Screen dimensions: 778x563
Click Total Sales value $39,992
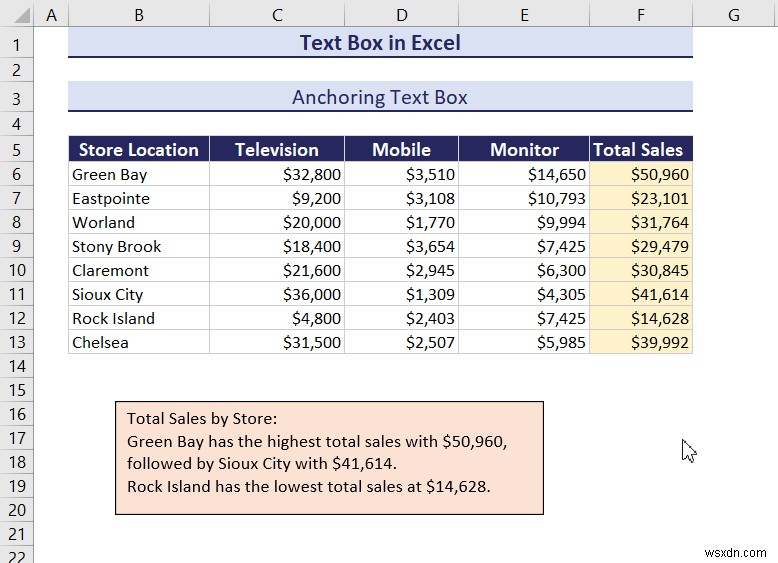click(641, 342)
